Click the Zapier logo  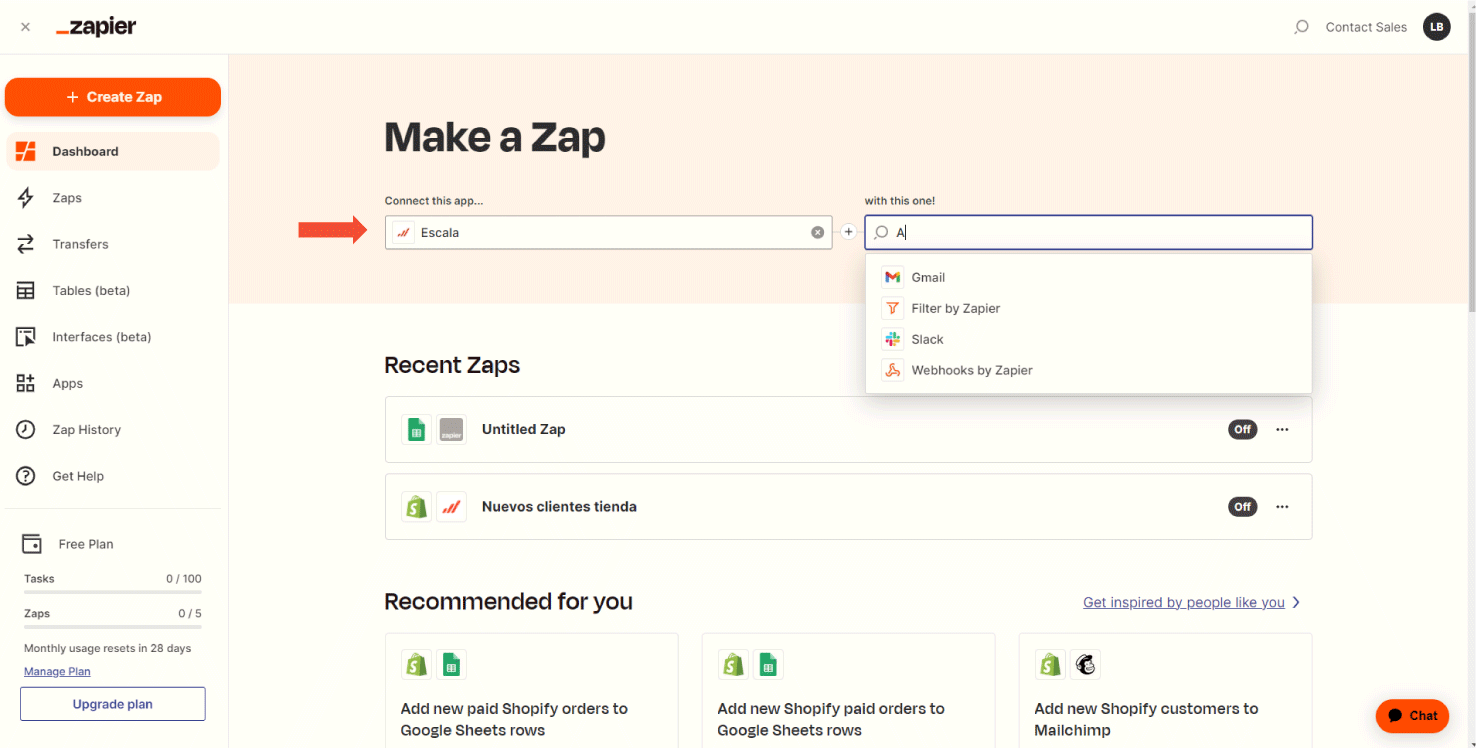point(96,27)
